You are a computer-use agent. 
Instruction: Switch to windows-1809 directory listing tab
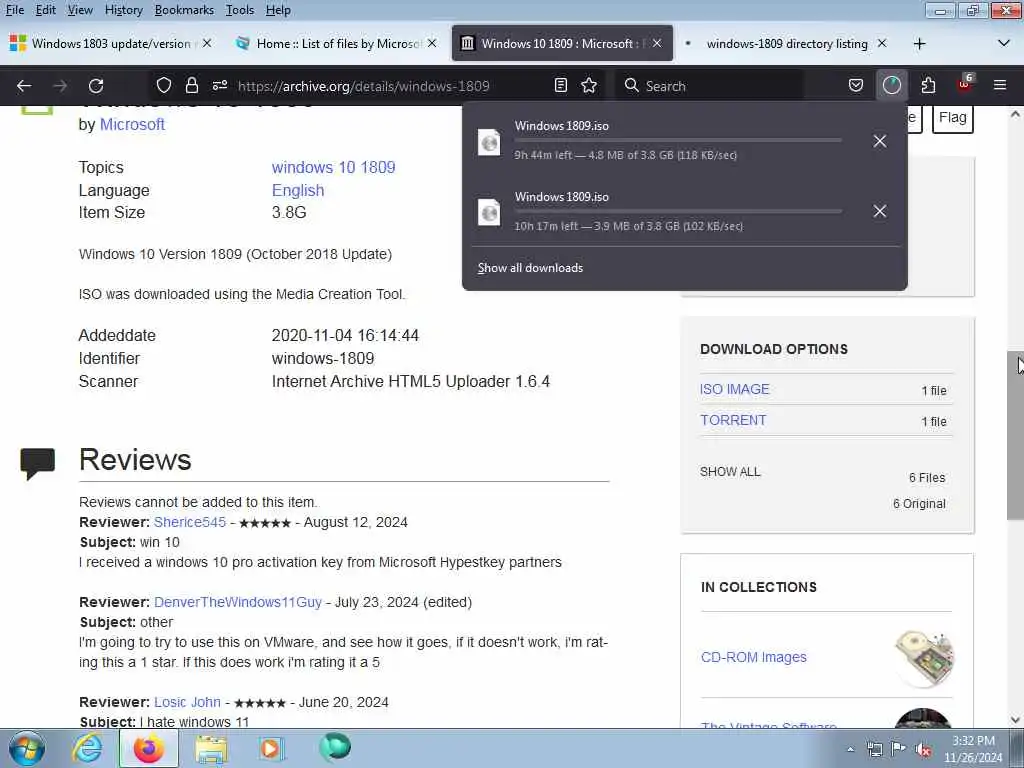(x=787, y=43)
